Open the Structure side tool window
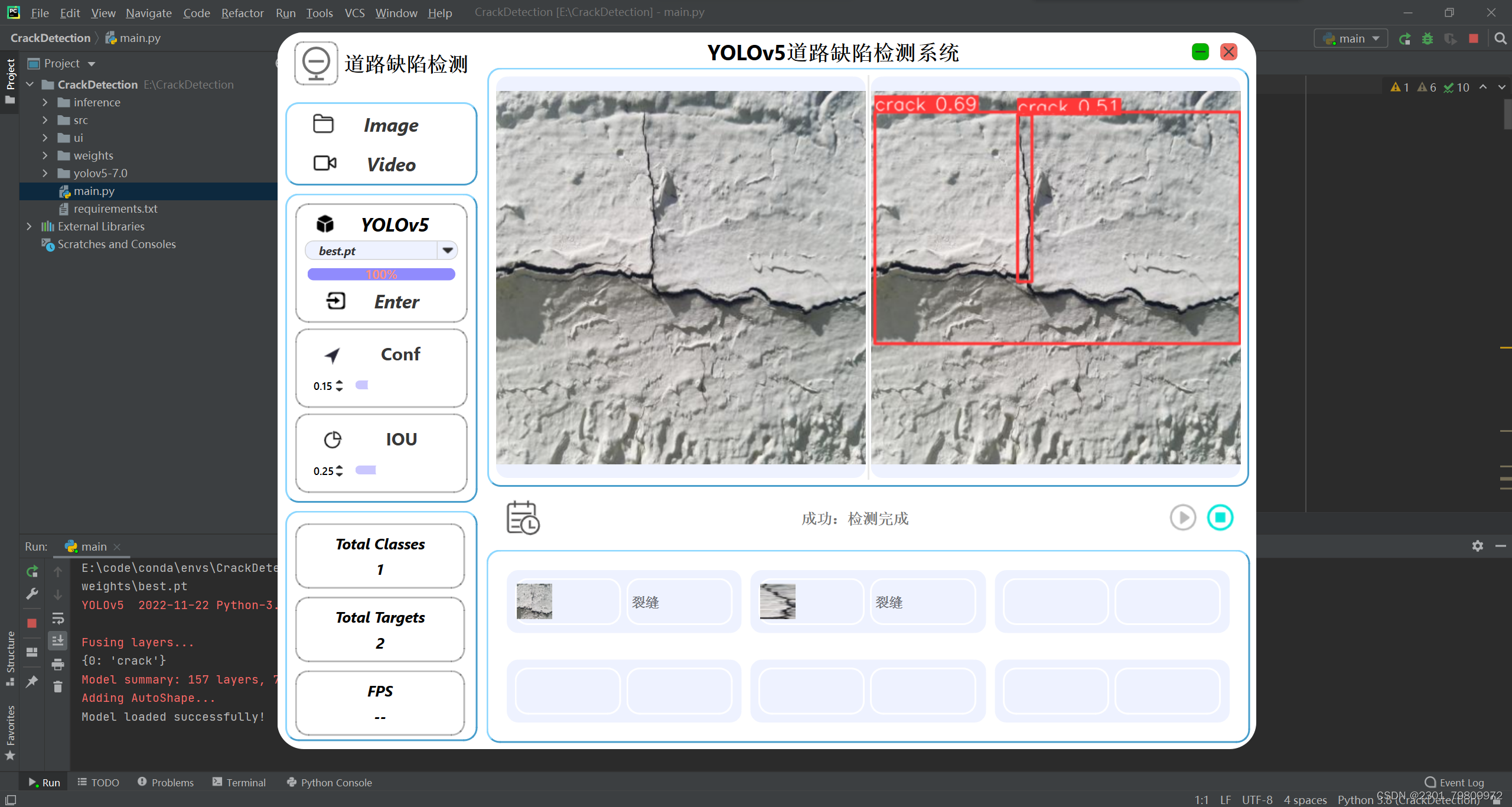 pos(10,658)
